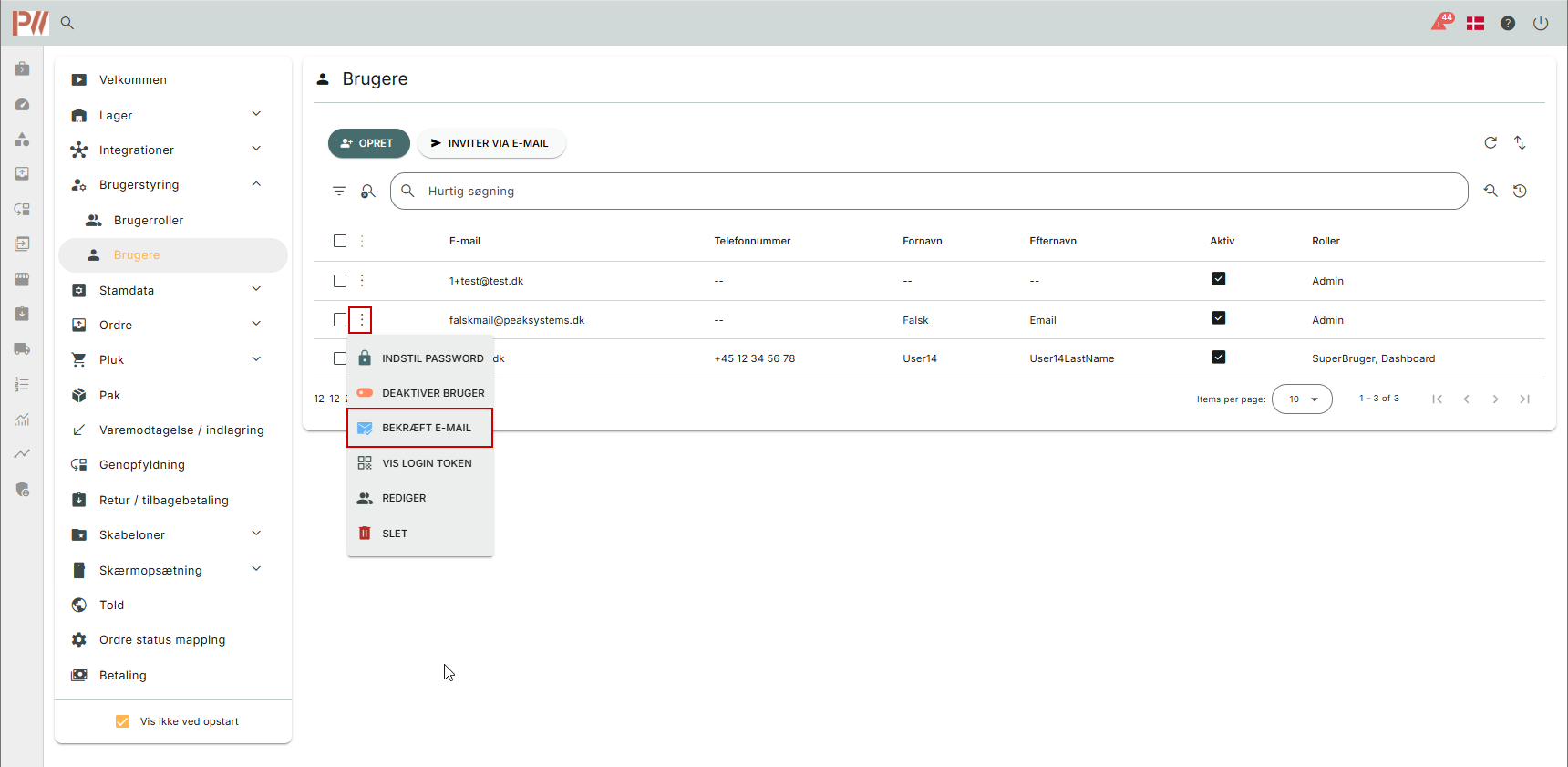Screen dimensions: 1568x767
Task: Toggle 'Vis ikke ved opstart' checkbox
Action: coord(123,721)
